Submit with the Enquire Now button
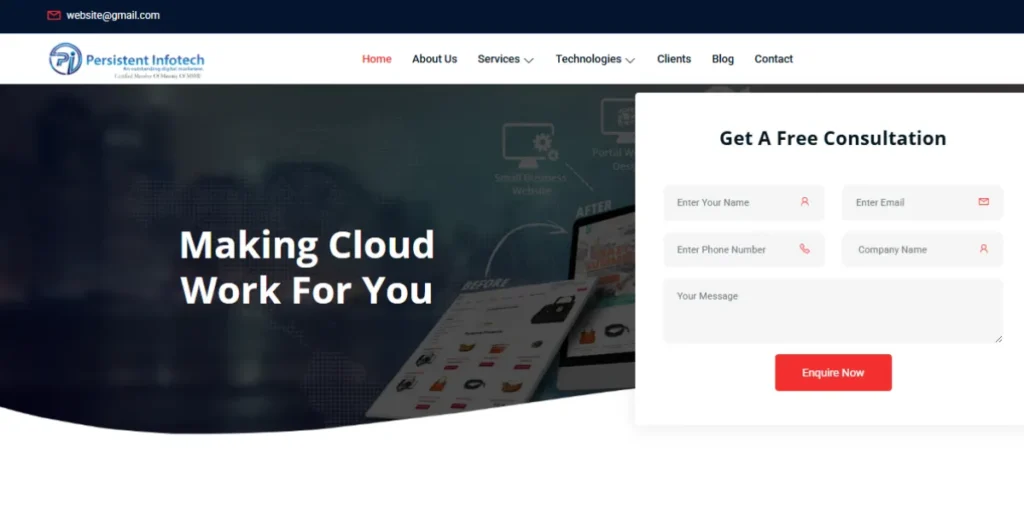This screenshot has height=512, width=1024. click(833, 373)
